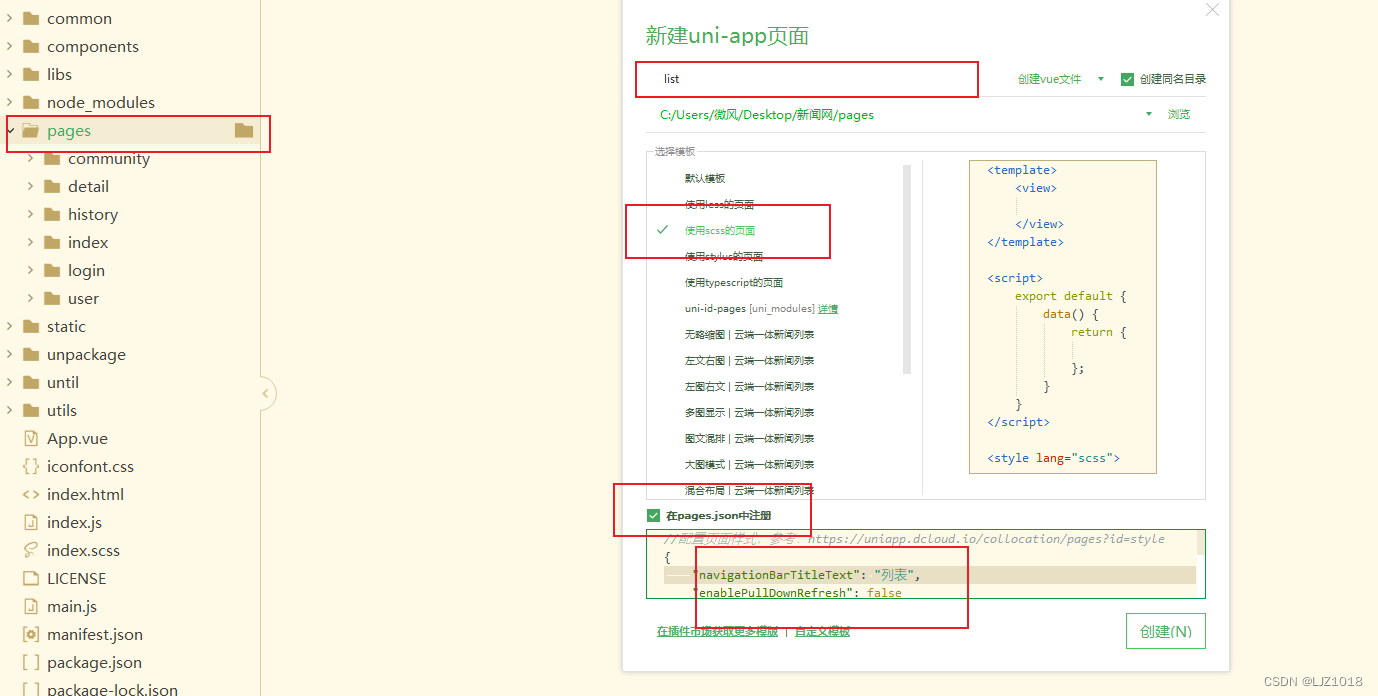Select the 使用scss的页面 template
1378x696 pixels.
click(720, 230)
